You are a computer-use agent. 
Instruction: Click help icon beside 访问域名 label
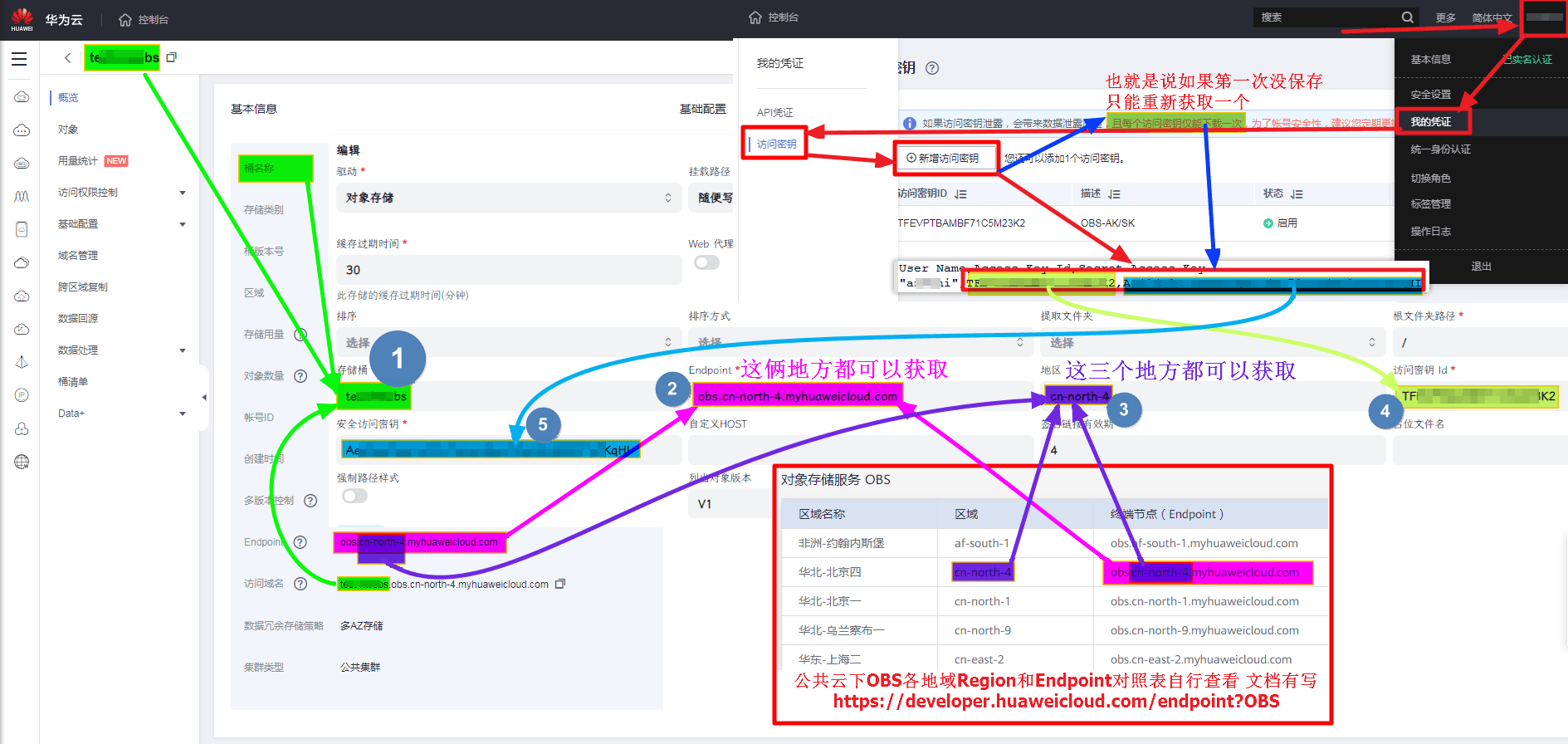[300, 584]
